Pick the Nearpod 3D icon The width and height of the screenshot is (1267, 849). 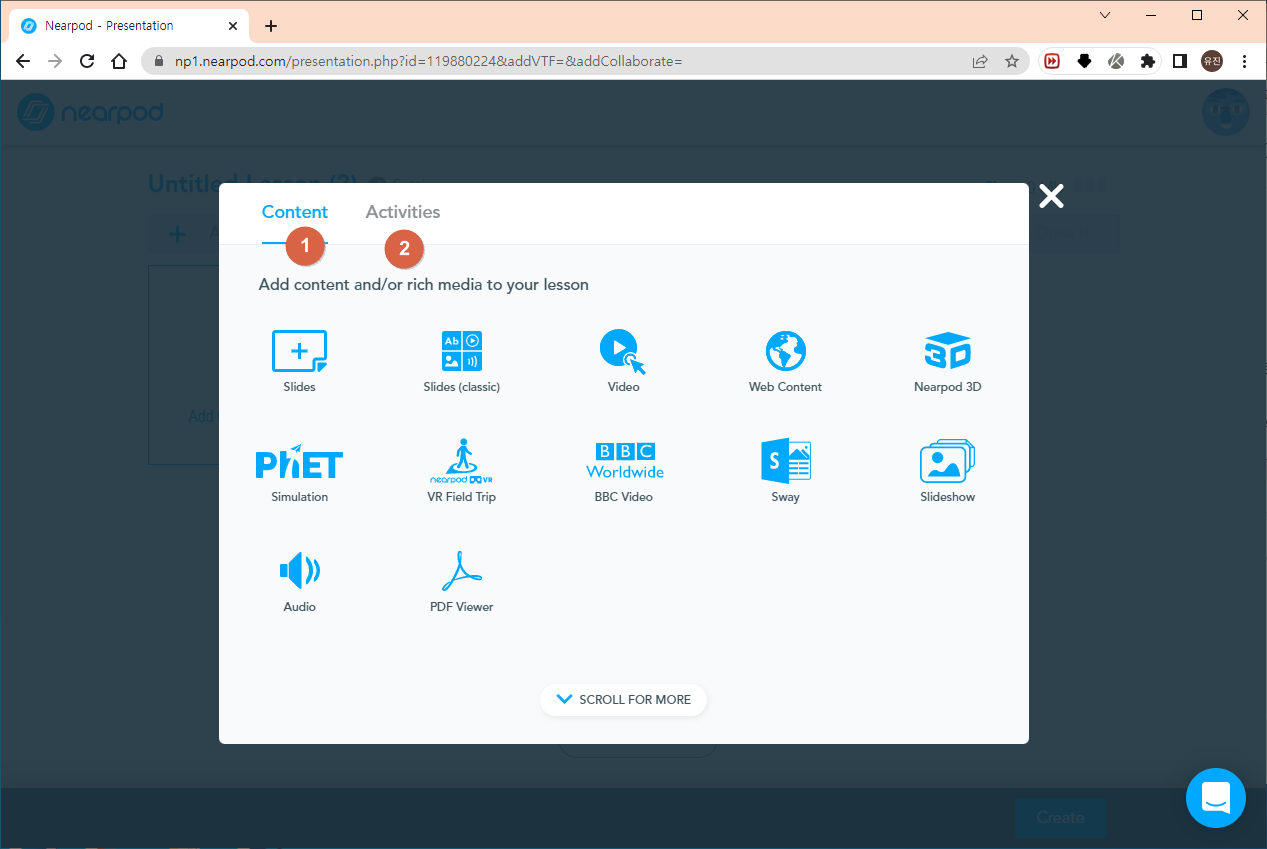coord(947,361)
